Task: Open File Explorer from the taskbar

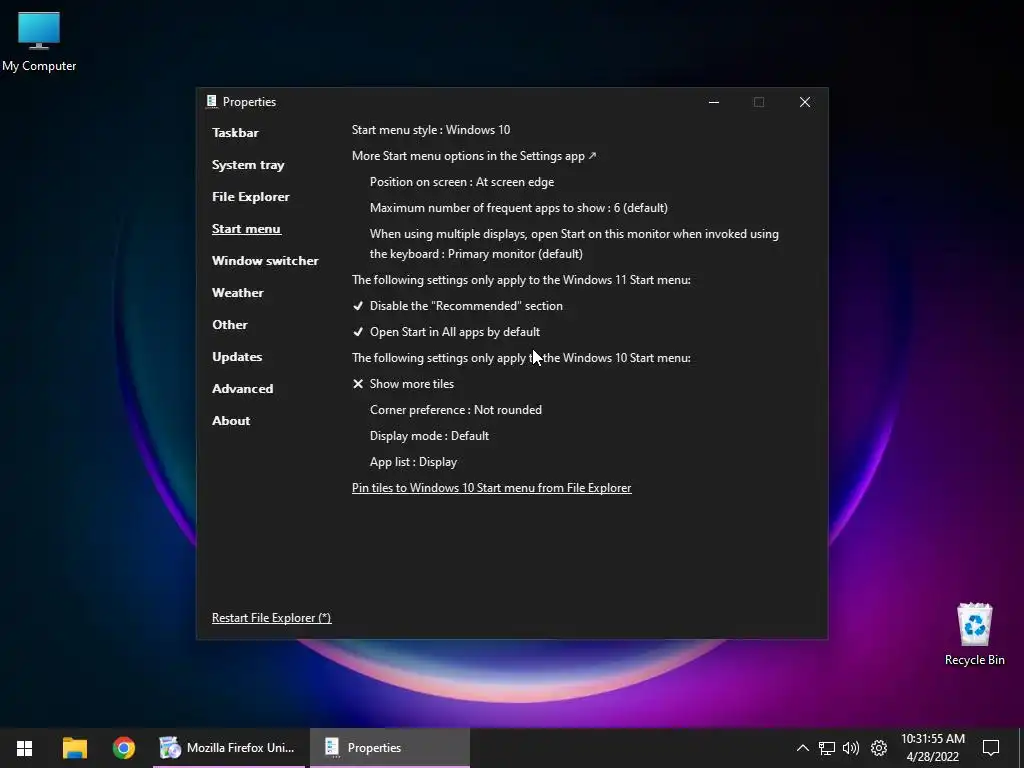Action: 74,748
